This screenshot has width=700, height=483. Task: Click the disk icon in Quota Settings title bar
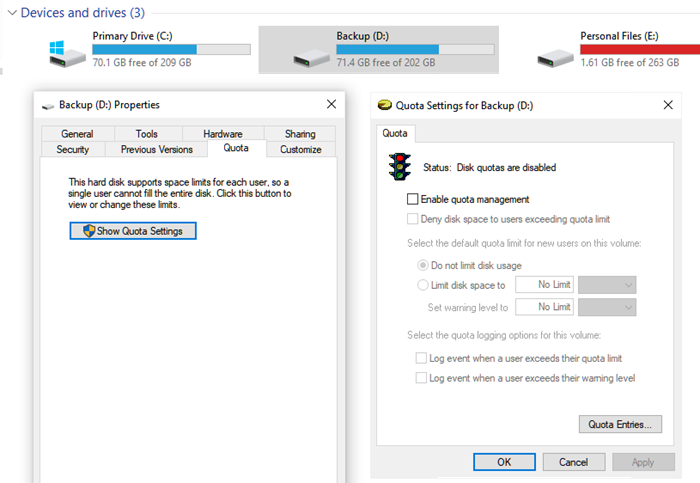(384, 105)
